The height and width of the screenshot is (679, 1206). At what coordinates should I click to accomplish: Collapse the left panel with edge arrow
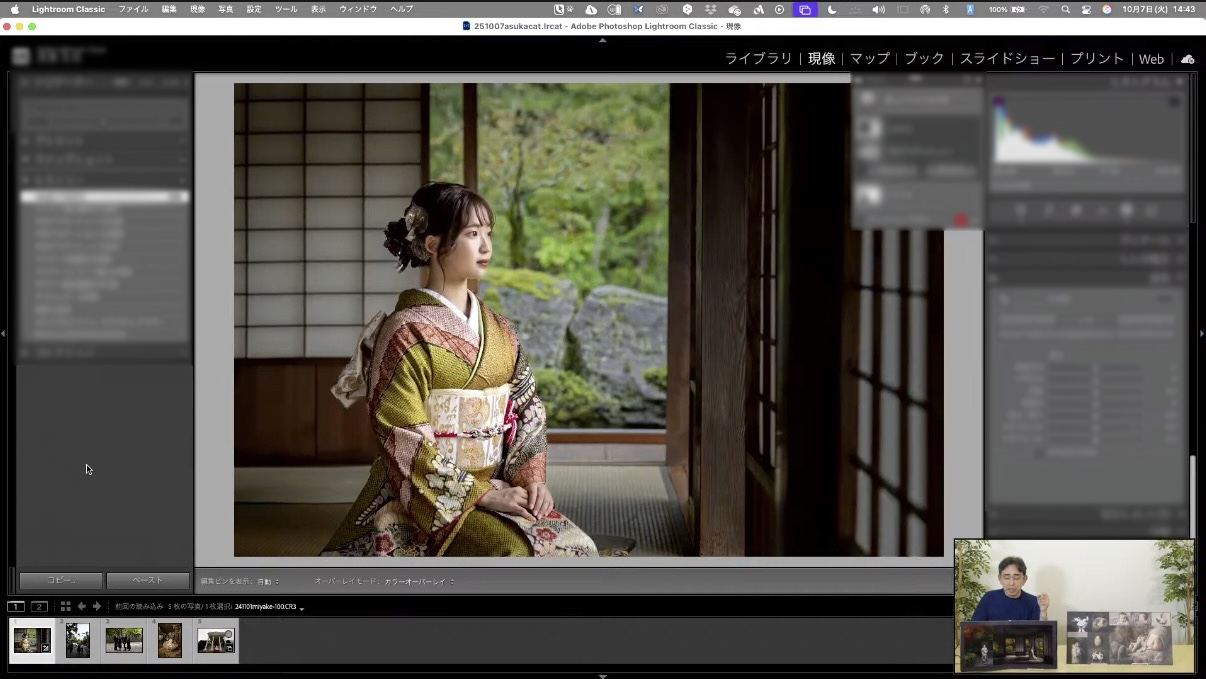click(4, 333)
